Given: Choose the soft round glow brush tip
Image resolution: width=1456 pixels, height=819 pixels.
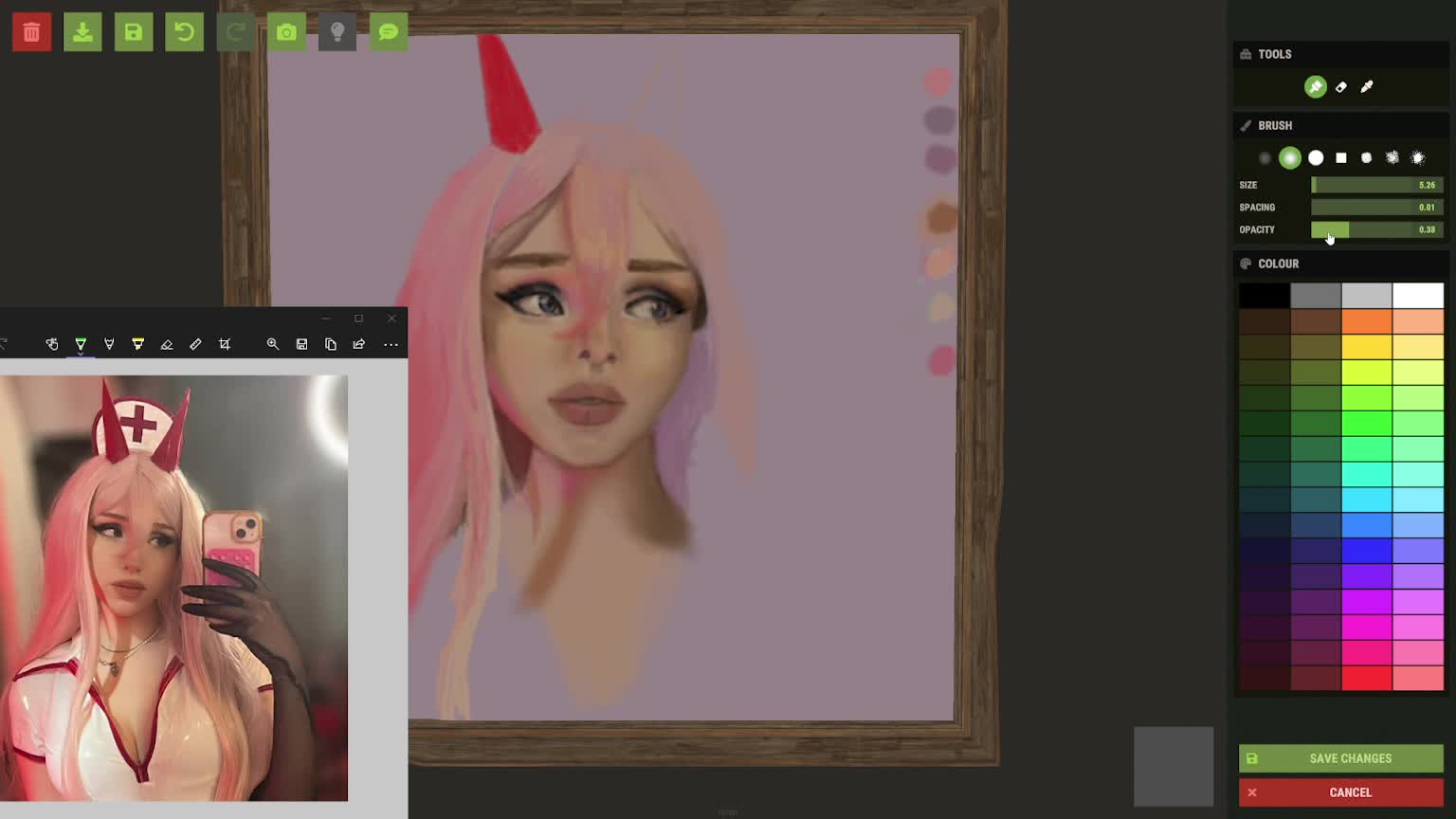Looking at the screenshot, I should 1290,158.
